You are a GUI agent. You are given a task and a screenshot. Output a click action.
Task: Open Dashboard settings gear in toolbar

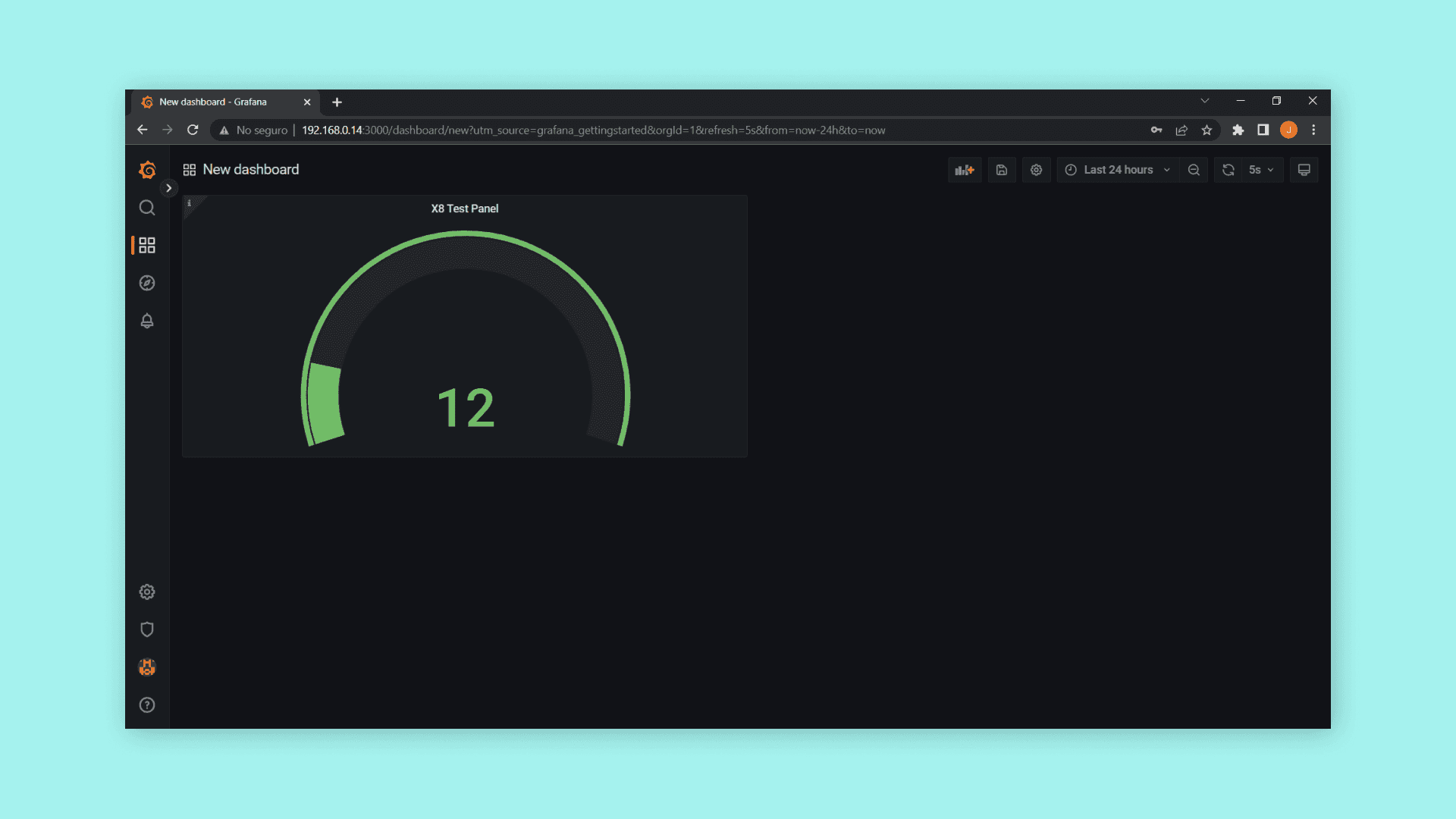[x=1036, y=170]
